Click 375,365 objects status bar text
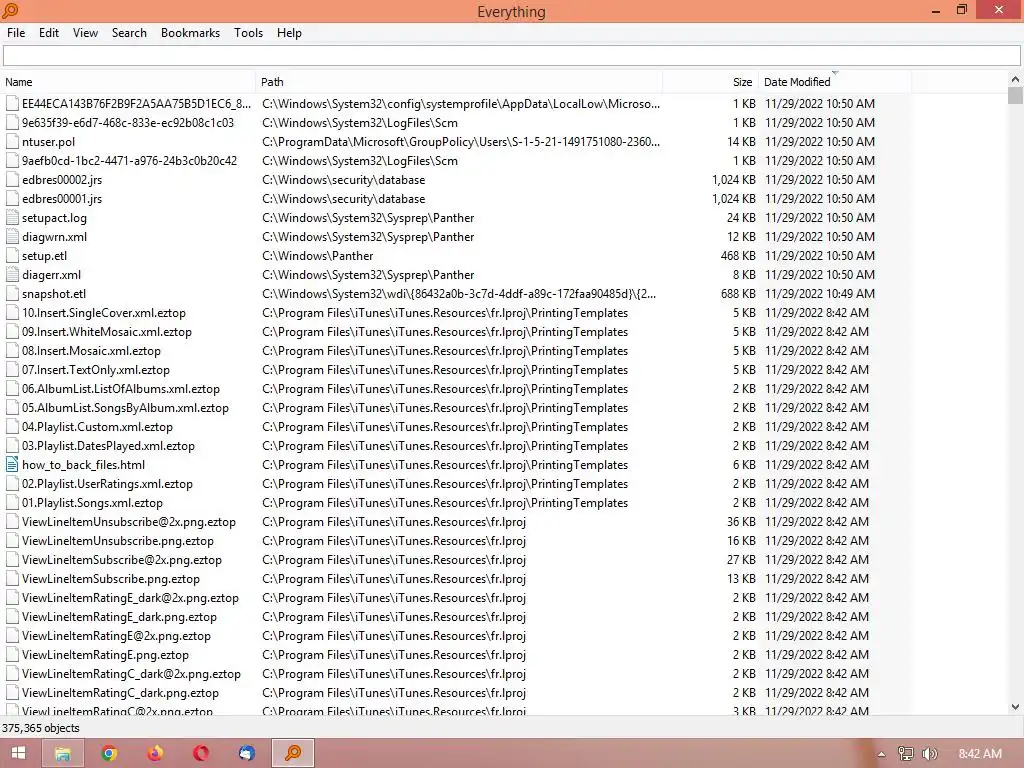The image size is (1024, 768). click(x=40, y=728)
